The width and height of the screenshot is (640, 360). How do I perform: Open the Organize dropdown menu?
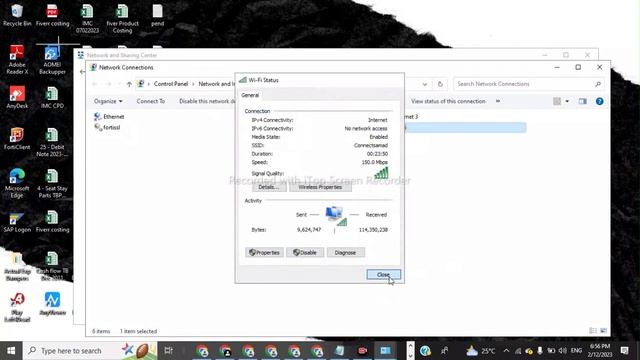(108, 101)
